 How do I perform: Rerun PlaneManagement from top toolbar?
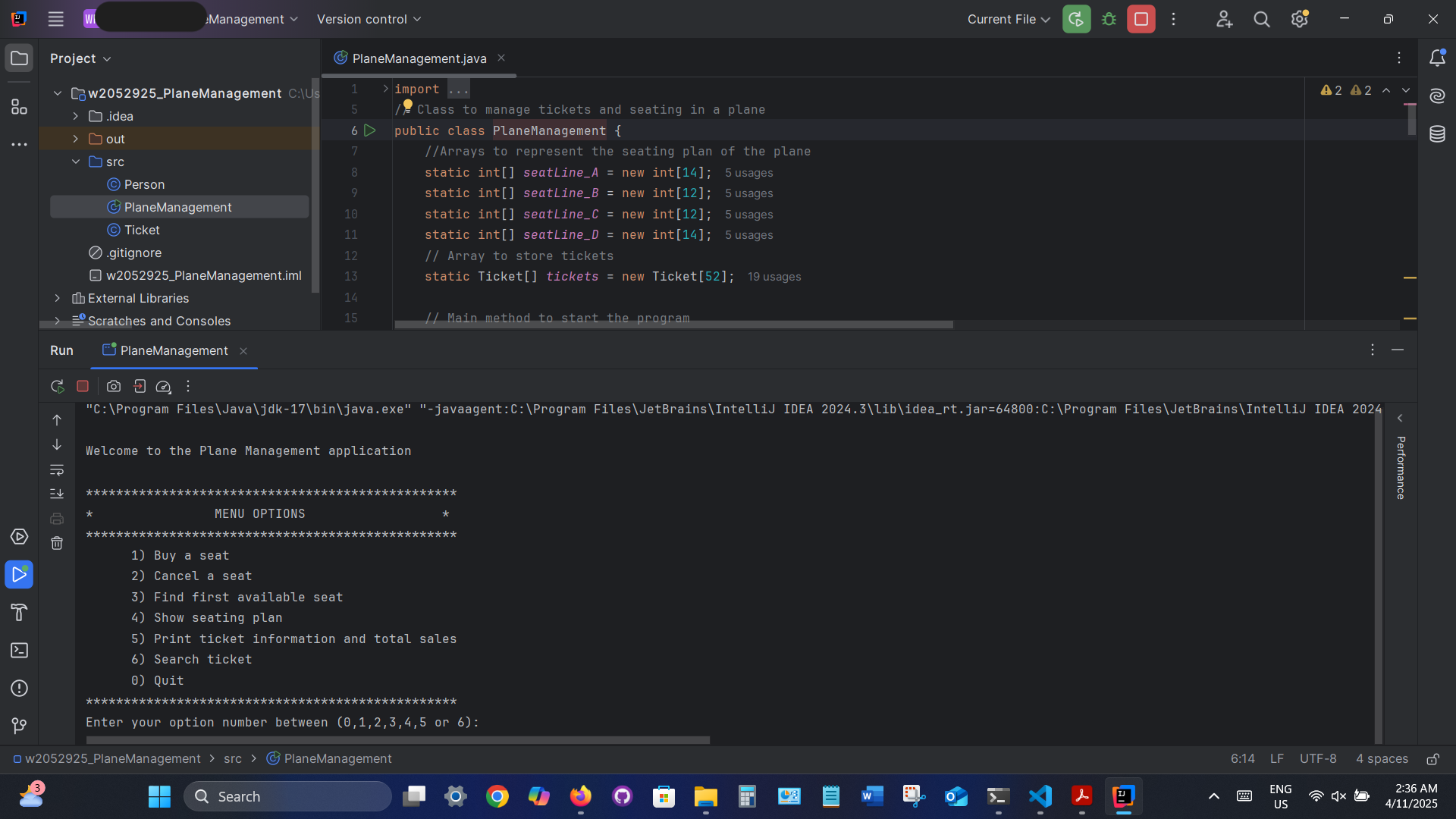click(1076, 19)
